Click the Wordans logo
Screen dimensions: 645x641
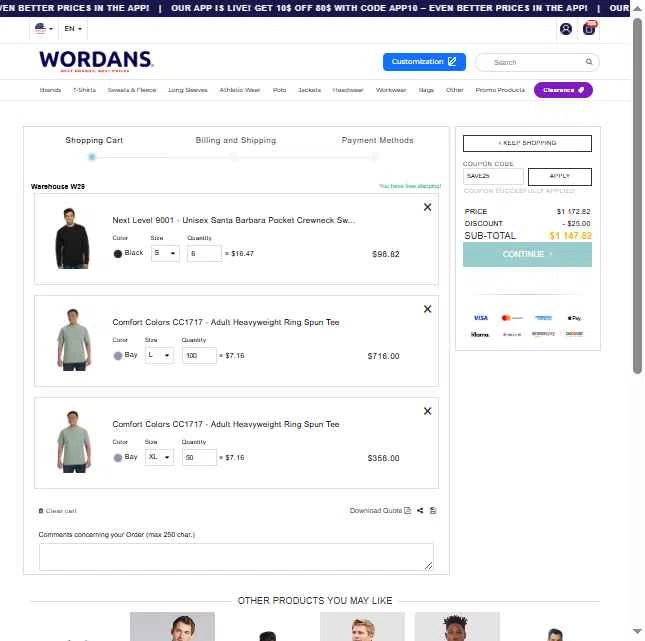[x=96, y=61]
